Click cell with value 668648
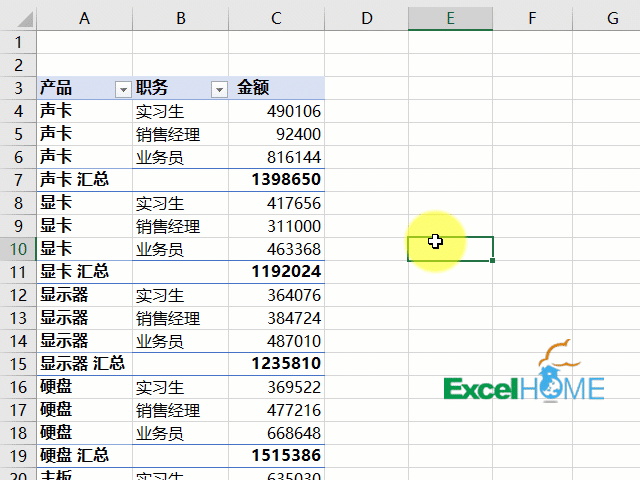The width and height of the screenshot is (640, 480). pyautogui.click(x=276, y=433)
